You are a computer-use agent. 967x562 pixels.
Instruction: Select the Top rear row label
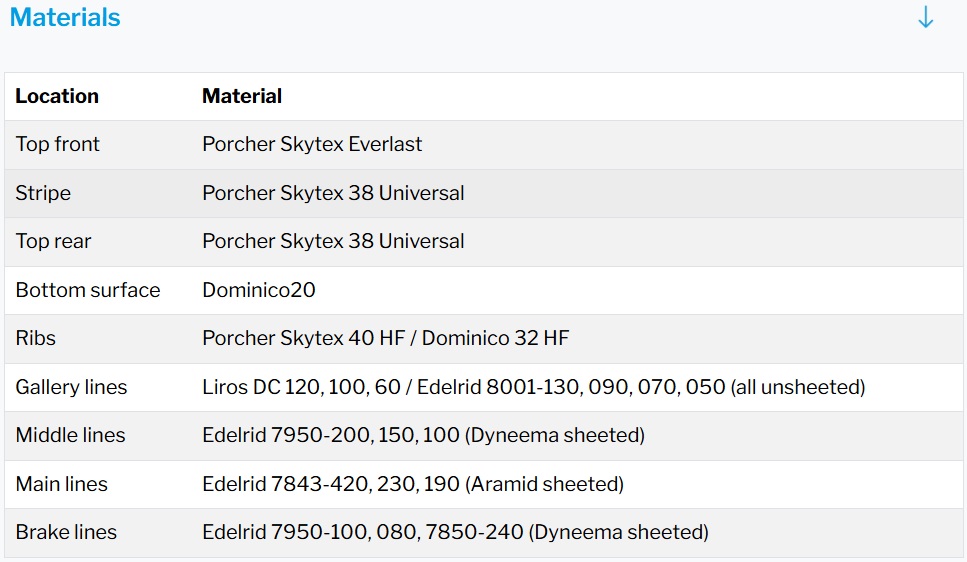tap(54, 241)
